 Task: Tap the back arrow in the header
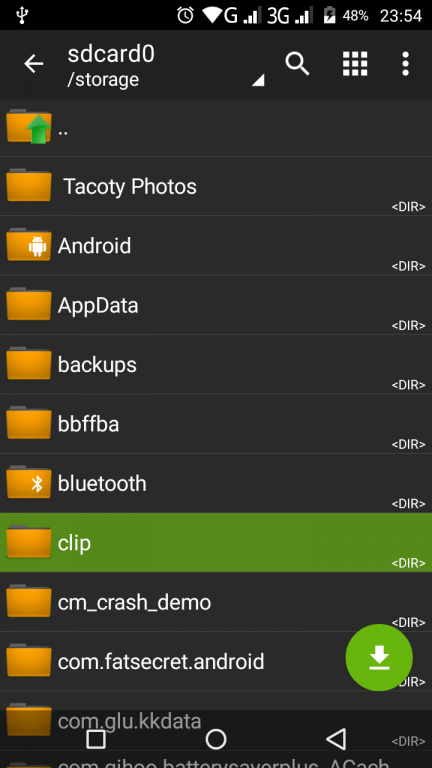34,64
